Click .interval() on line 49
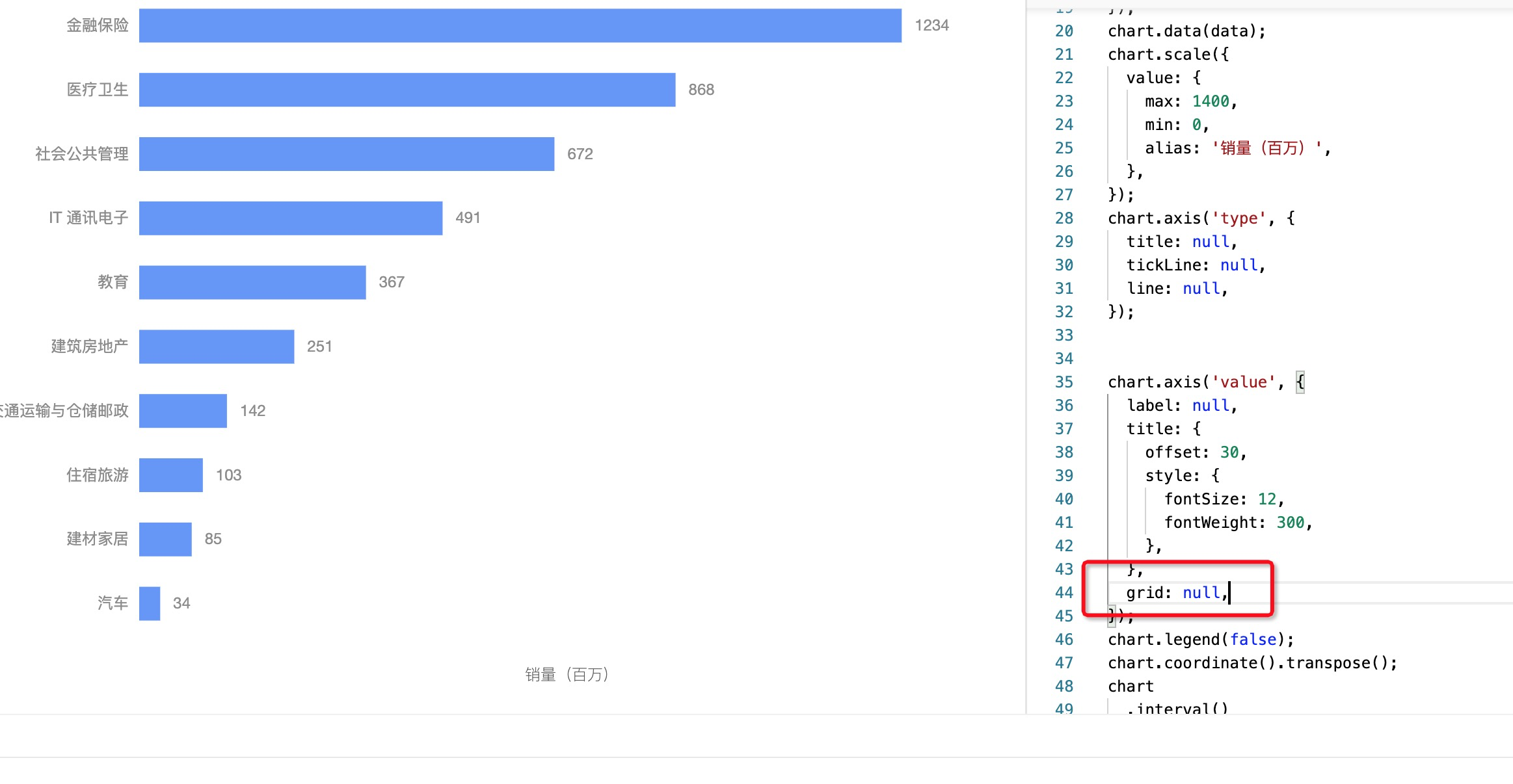The width and height of the screenshot is (1513, 784). pyautogui.click(x=1174, y=708)
